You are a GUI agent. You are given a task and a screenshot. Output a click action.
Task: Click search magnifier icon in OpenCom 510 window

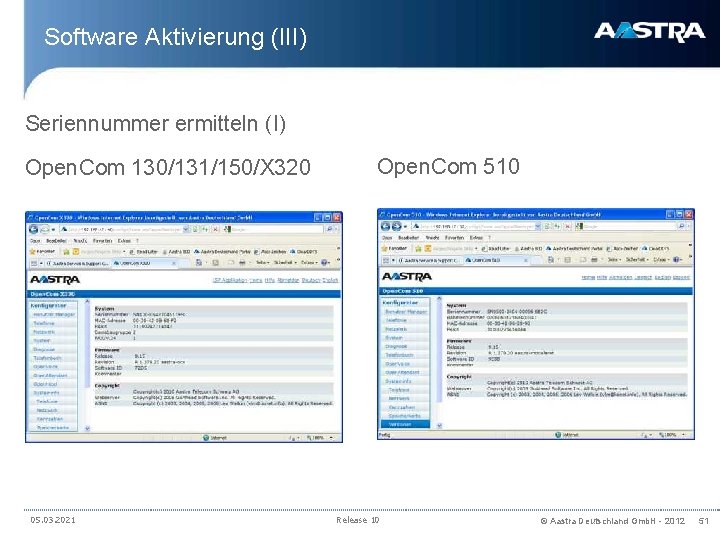click(681, 226)
